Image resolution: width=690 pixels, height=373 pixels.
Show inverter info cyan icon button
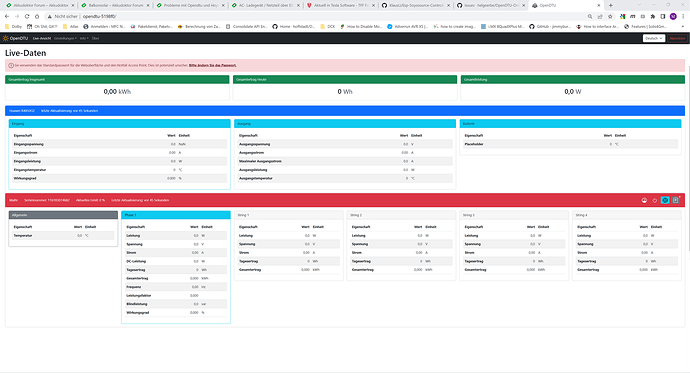tap(665, 200)
